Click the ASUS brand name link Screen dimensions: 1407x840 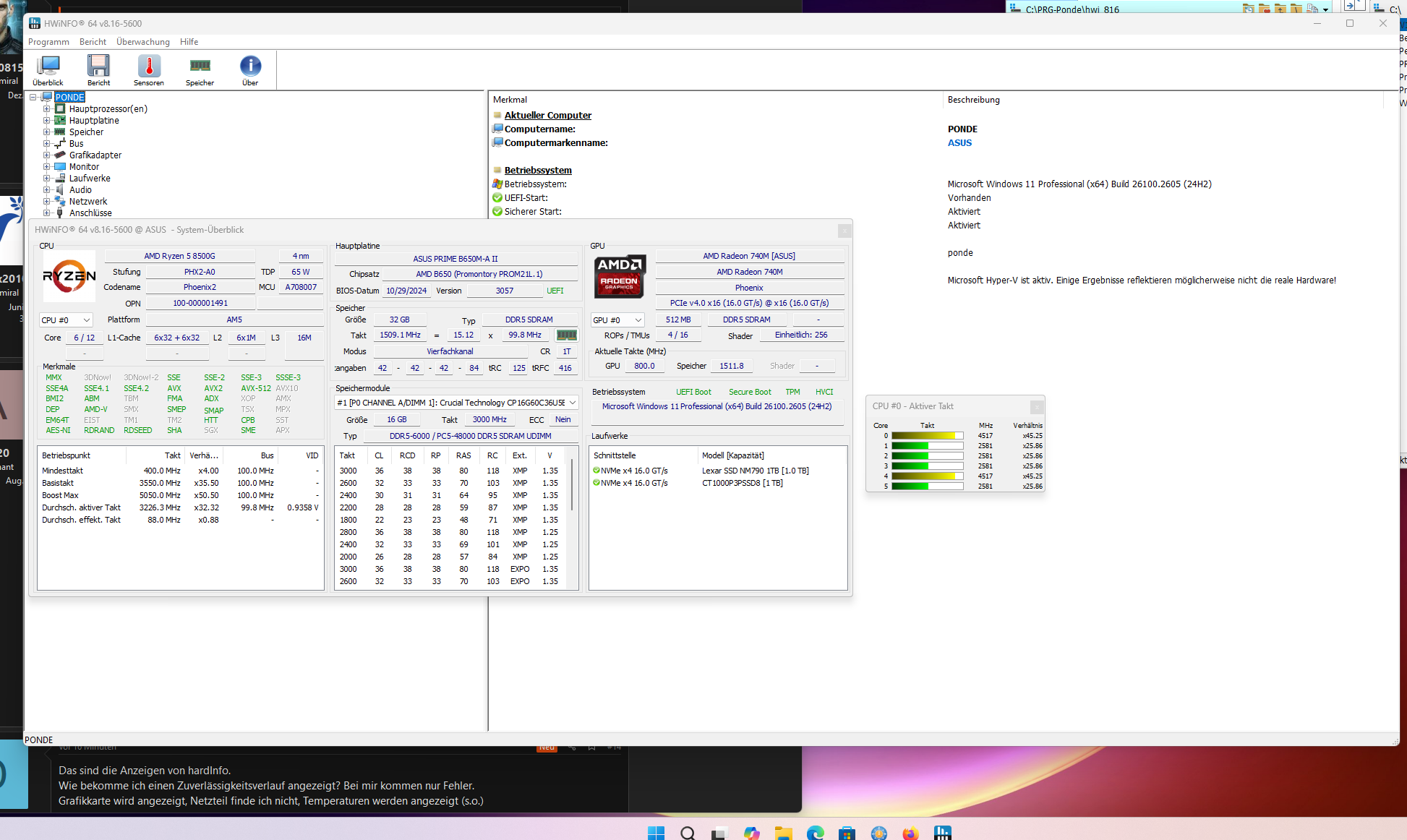(x=959, y=143)
